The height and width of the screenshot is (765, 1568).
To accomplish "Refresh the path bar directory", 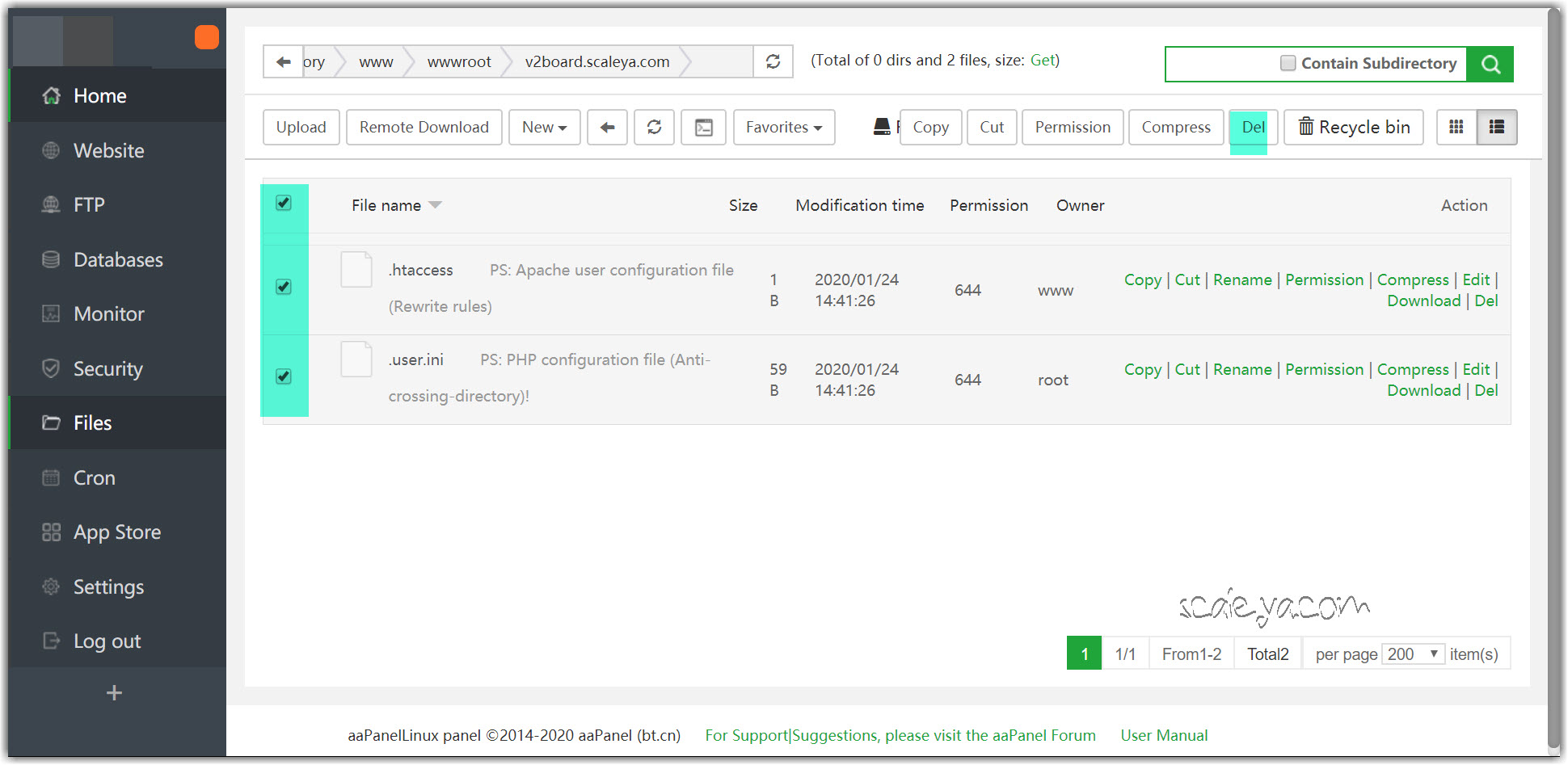I will pyautogui.click(x=773, y=62).
